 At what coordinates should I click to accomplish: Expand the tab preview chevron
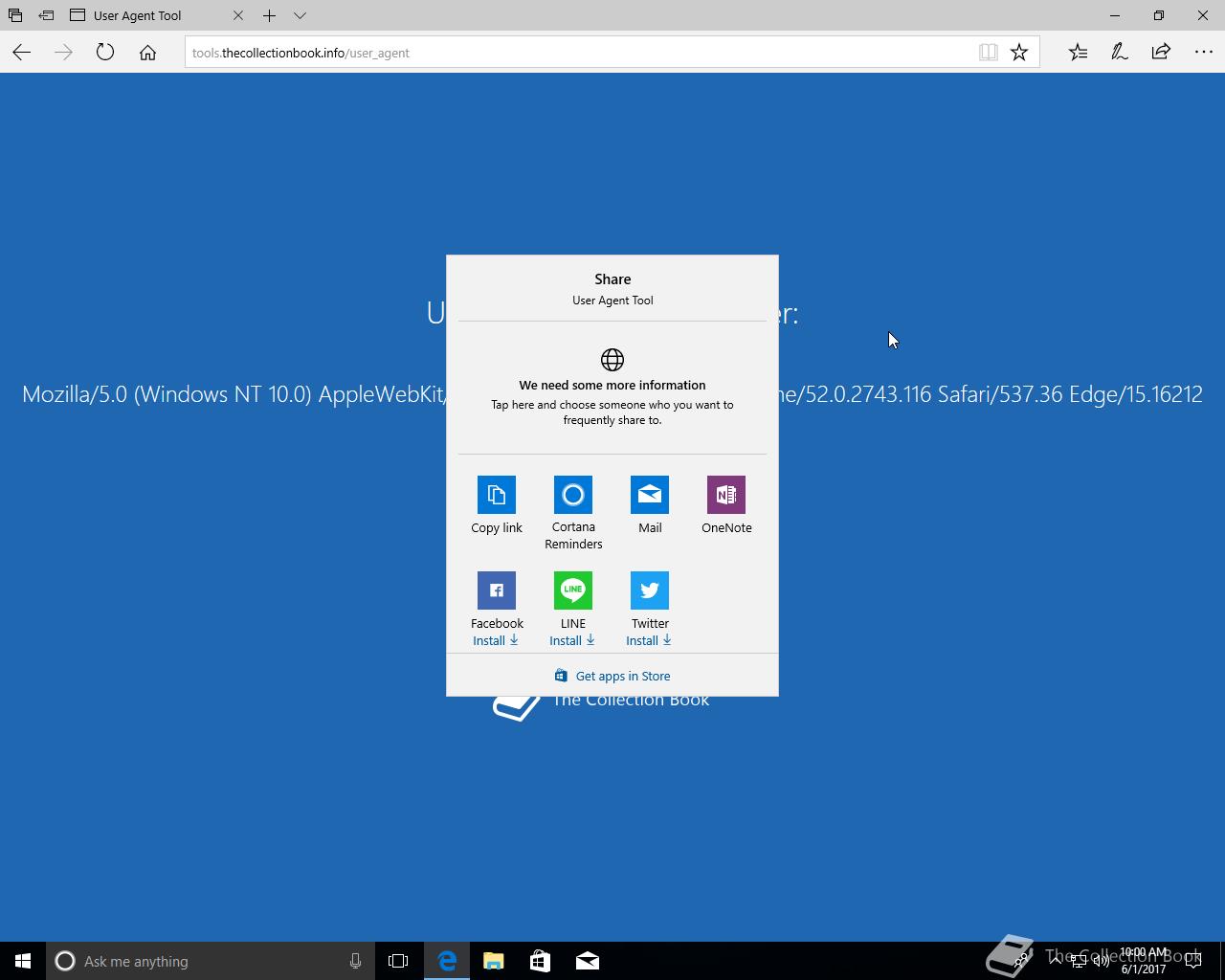[300, 15]
